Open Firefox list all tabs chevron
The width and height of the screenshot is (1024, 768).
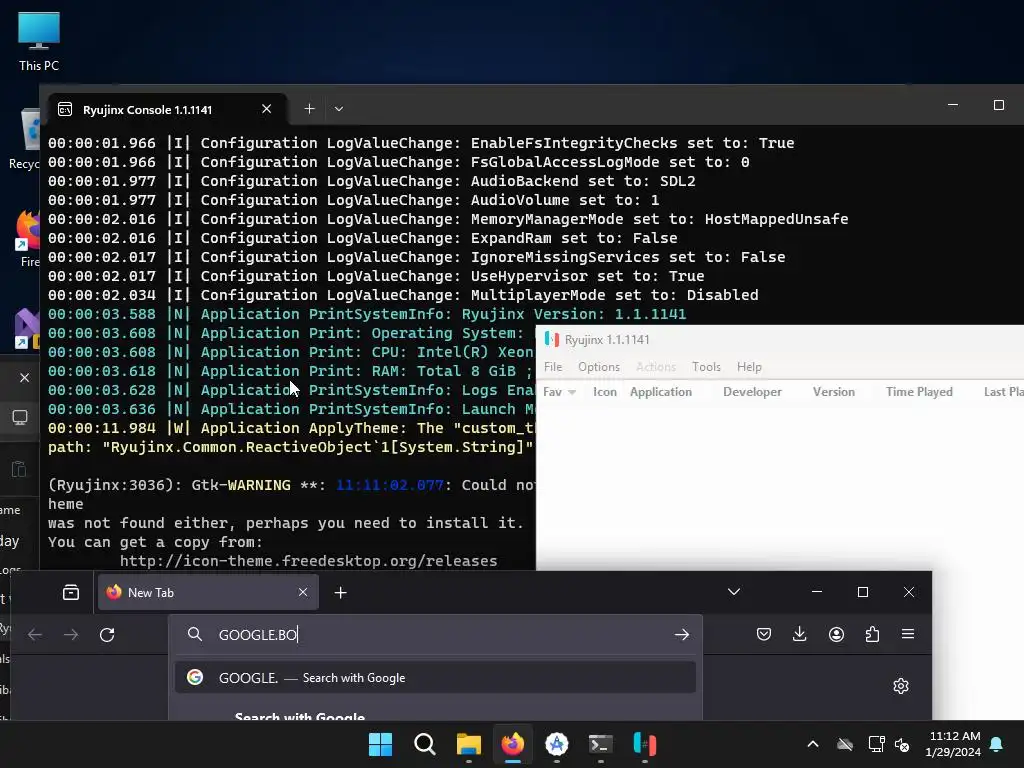(x=734, y=592)
